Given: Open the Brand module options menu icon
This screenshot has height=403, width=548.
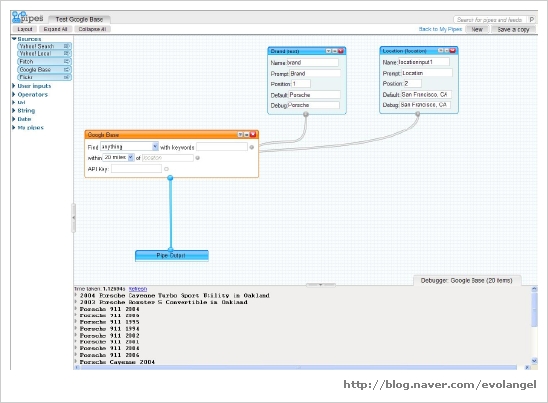Looking at the screenshot, I should tap(328, 51).
